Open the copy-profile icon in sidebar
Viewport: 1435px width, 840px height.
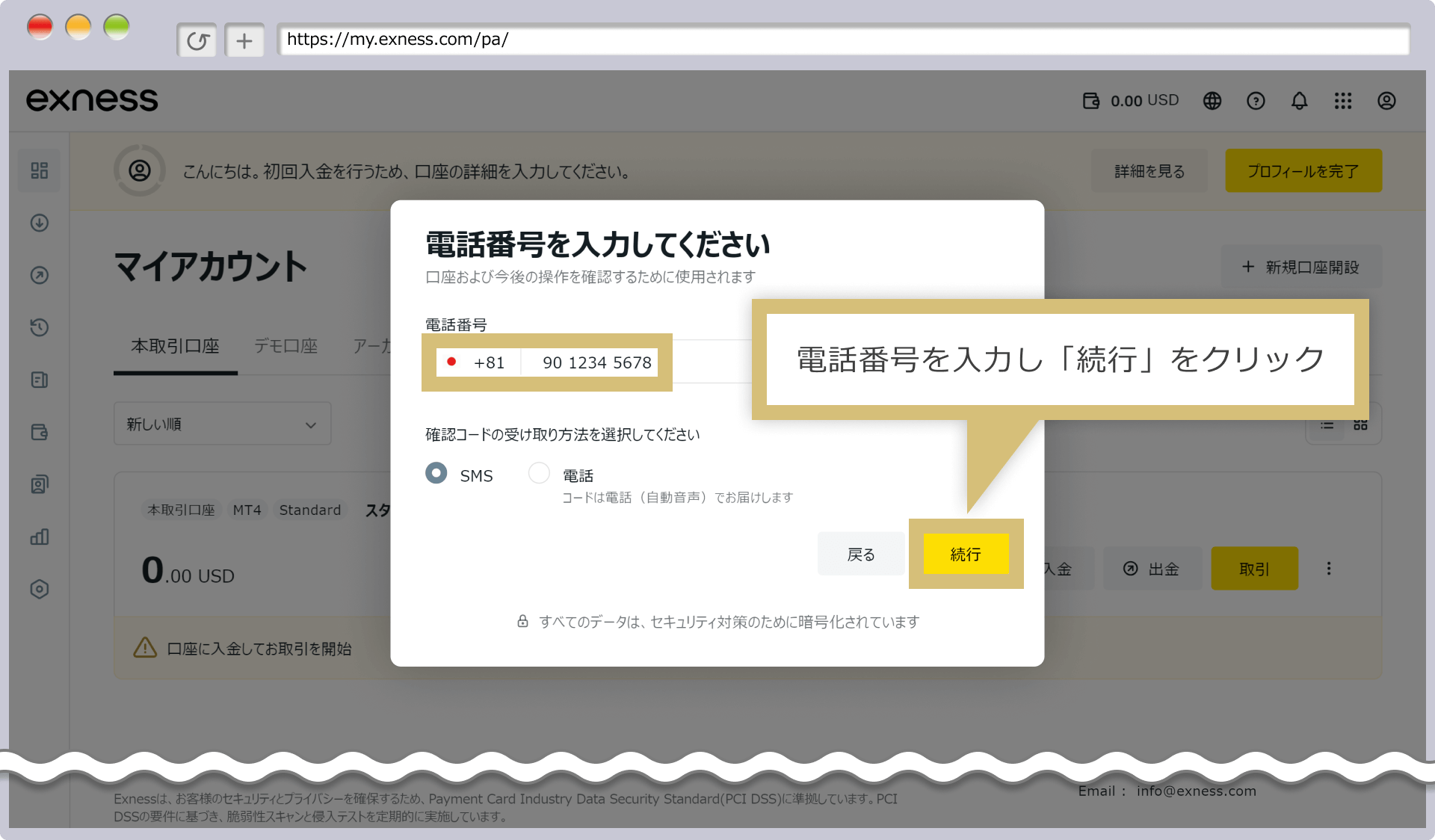tap(40, 484)
